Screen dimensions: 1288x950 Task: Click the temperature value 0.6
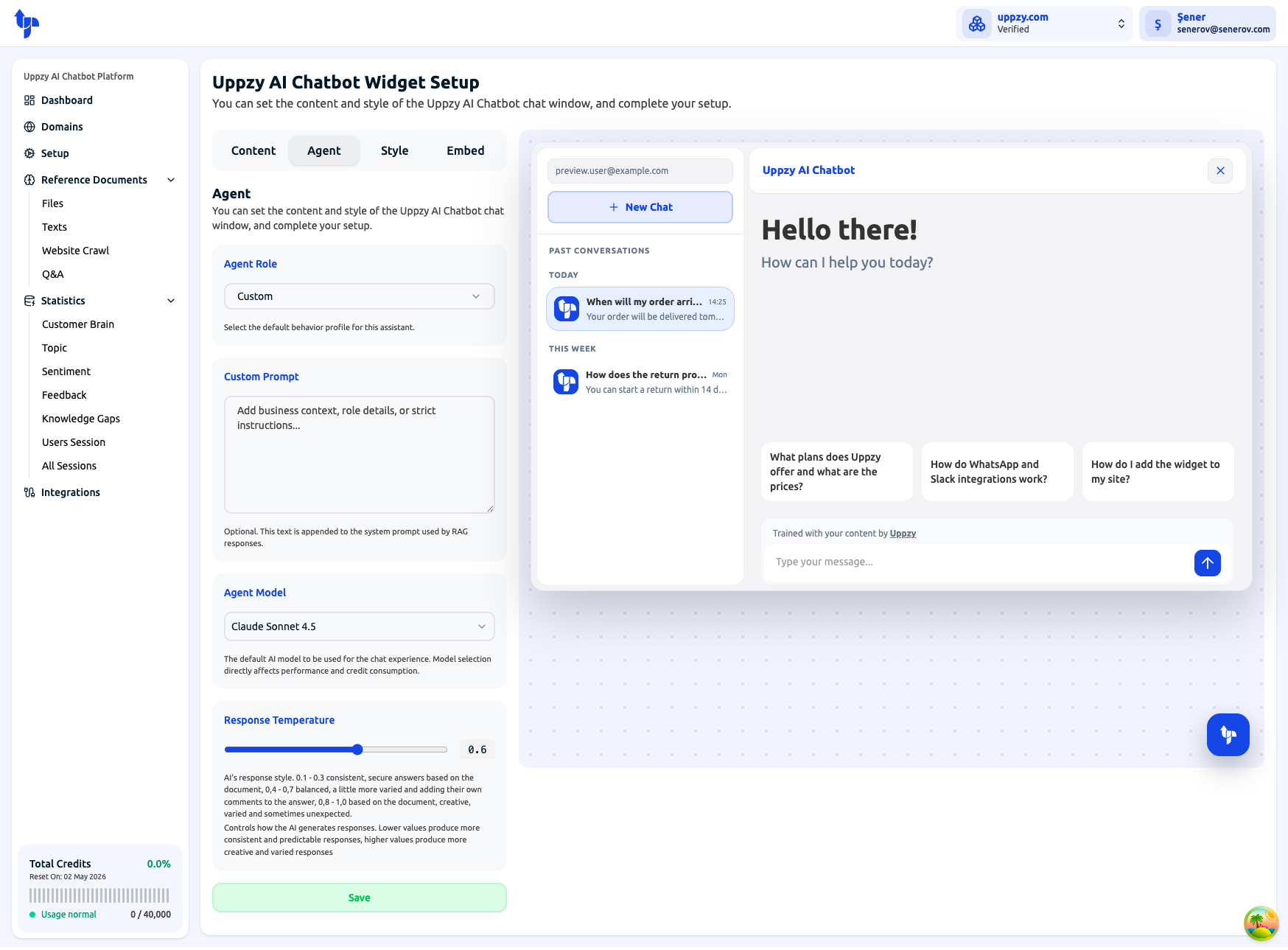coord(477,750)
